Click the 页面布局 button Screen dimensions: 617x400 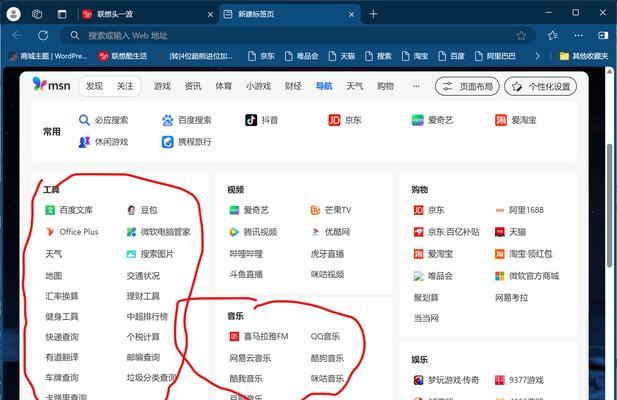(467, 86)
